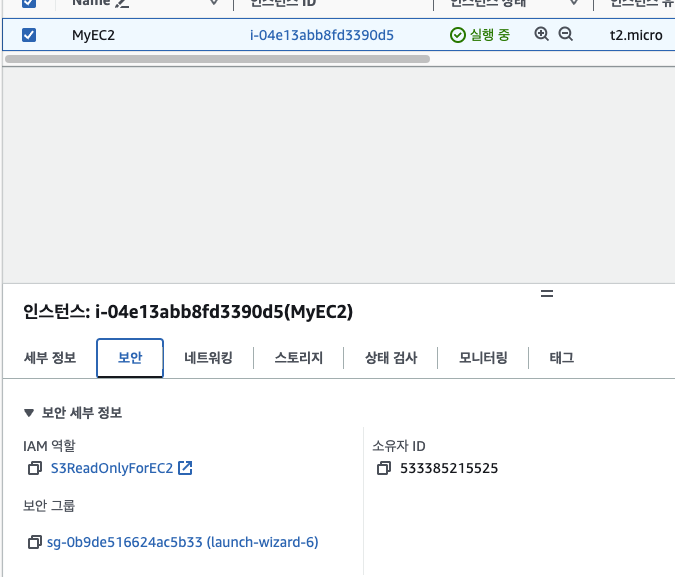Copy the S3ReadOnlyForEC2 IAM role name
Viewport: 675px width, 577px height.
pyautogui.click(x=35, y=468)
